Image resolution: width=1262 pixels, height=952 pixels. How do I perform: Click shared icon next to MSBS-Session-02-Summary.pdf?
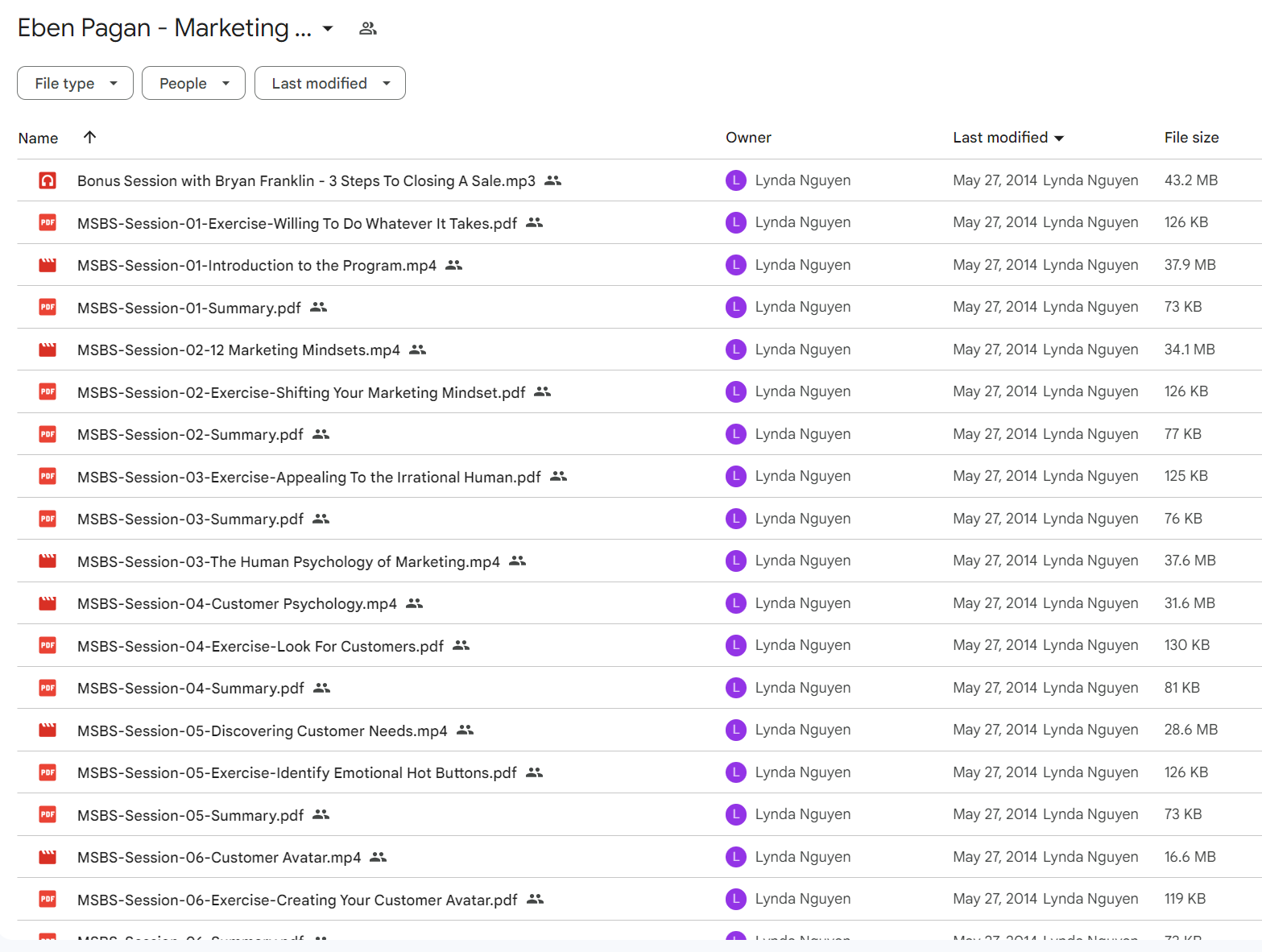point(321,434)
